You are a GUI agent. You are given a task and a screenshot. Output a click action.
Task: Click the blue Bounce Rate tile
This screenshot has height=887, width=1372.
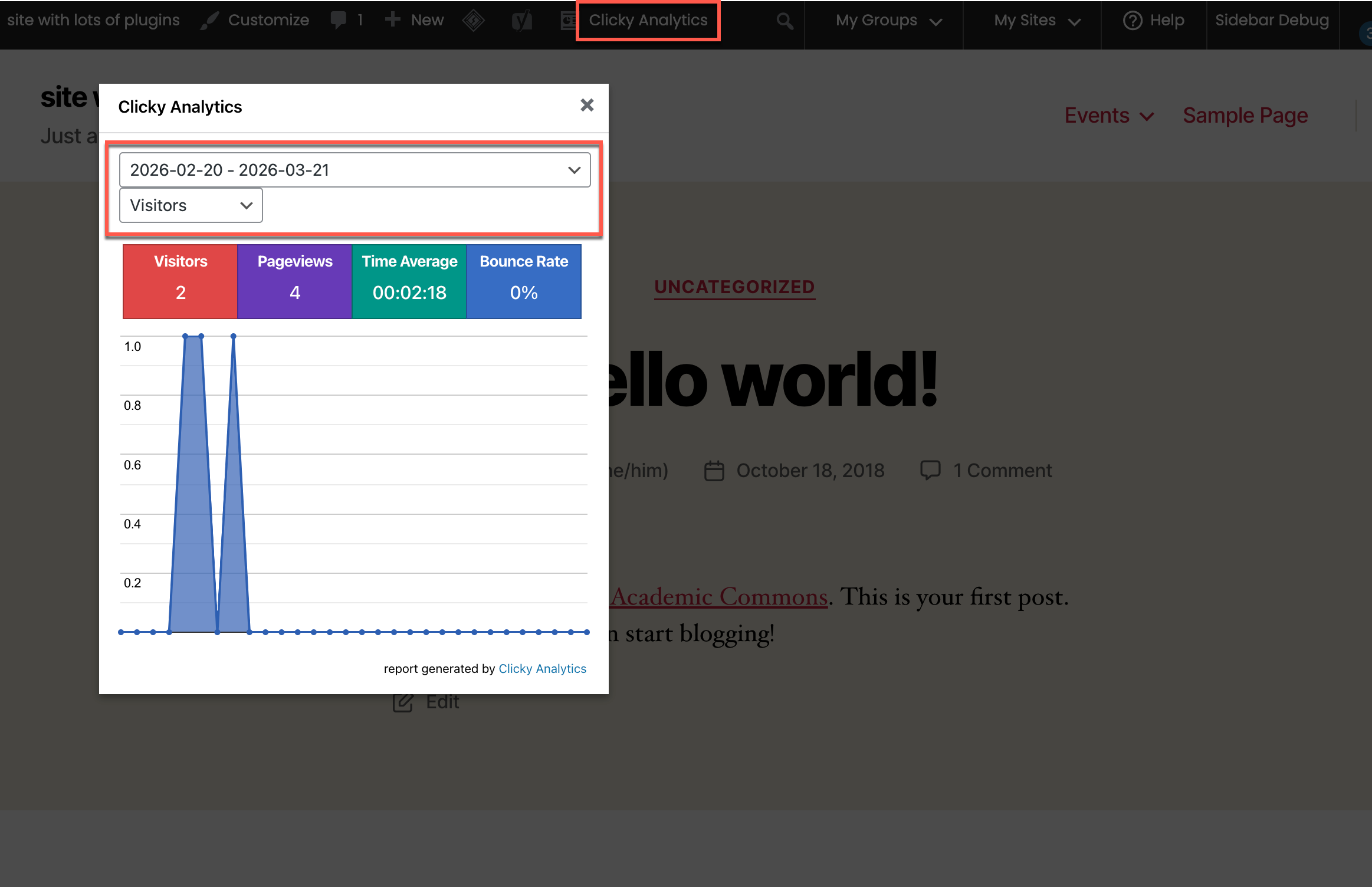click(524, 281)
